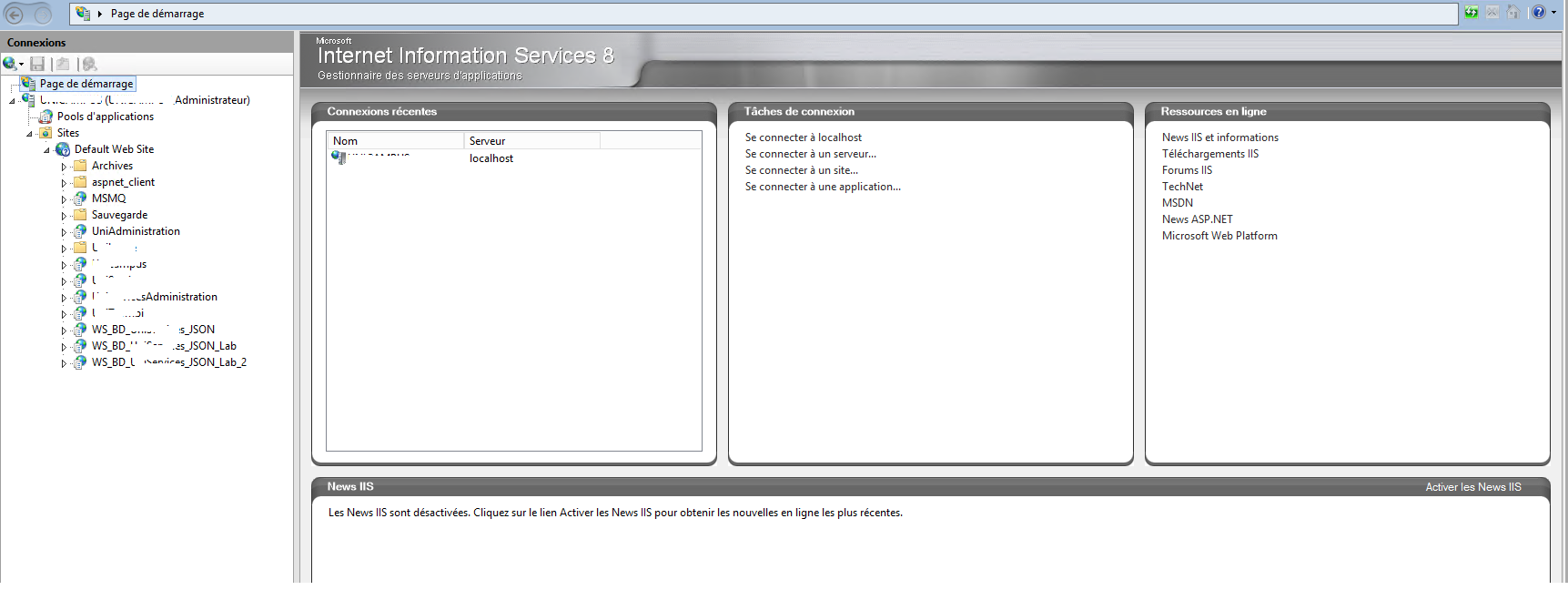Click the Pools d'applications icon

[x=46, y=117]
